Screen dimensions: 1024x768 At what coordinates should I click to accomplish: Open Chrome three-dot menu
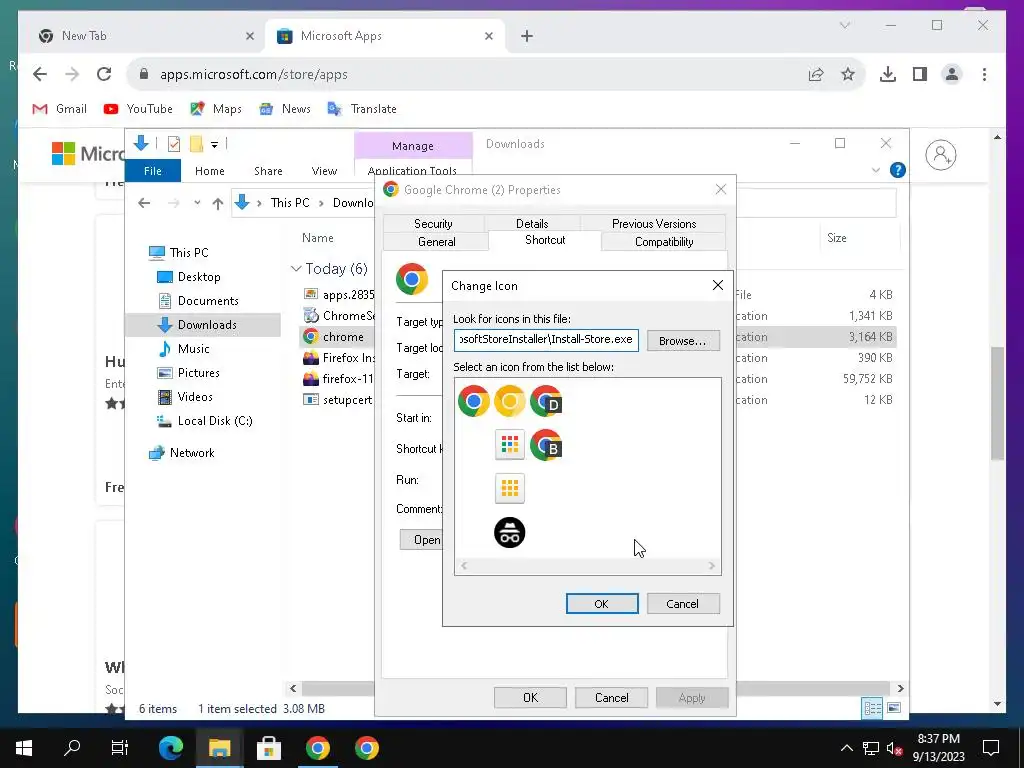click(984, 74)
